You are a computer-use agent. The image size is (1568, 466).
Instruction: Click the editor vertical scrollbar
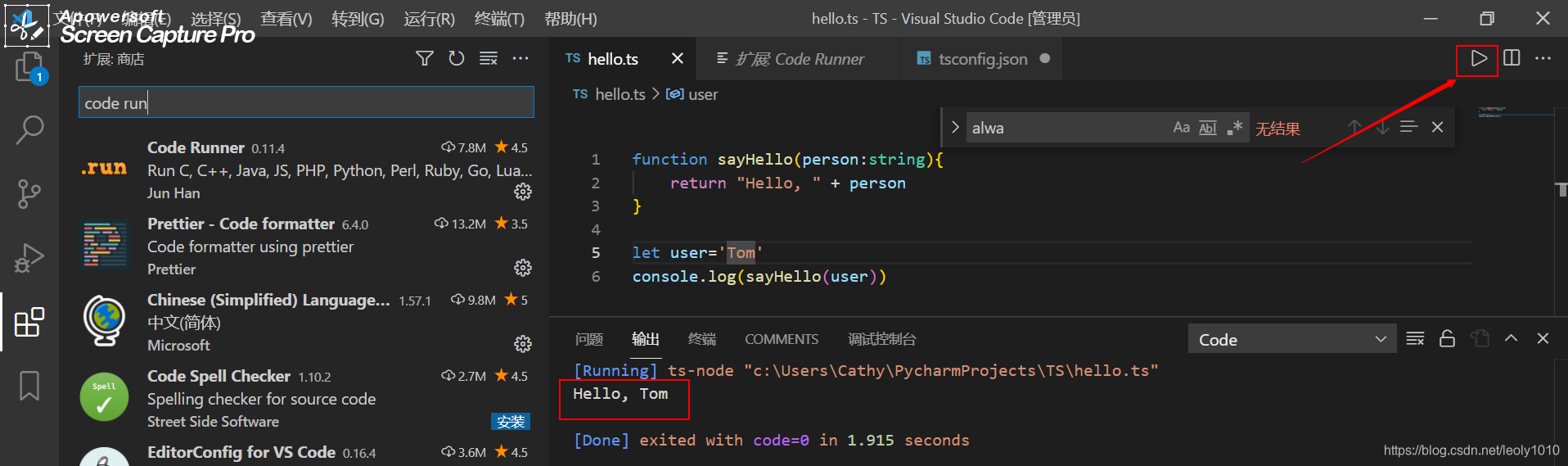pyautogui.click(x=1561, y=189)
